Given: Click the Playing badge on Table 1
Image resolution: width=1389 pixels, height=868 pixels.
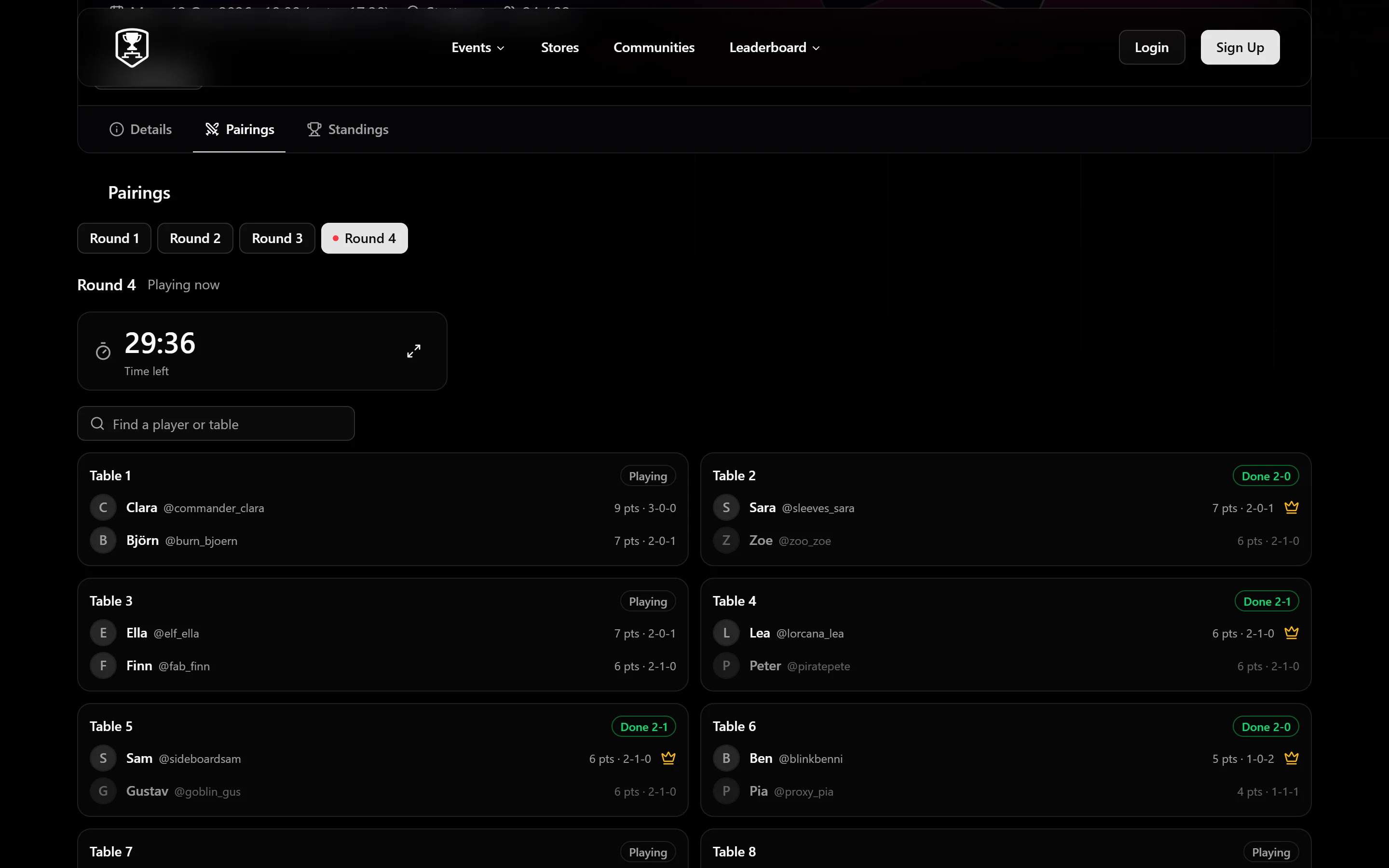Looking at the screenshot, I should tap(648, 476).
